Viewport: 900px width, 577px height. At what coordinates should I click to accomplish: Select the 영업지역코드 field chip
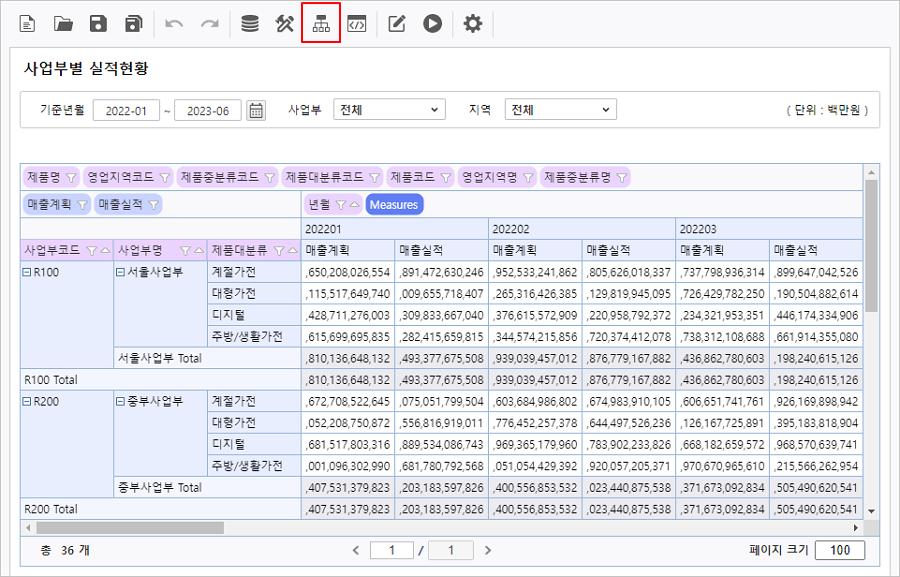(x=121, y=178)
